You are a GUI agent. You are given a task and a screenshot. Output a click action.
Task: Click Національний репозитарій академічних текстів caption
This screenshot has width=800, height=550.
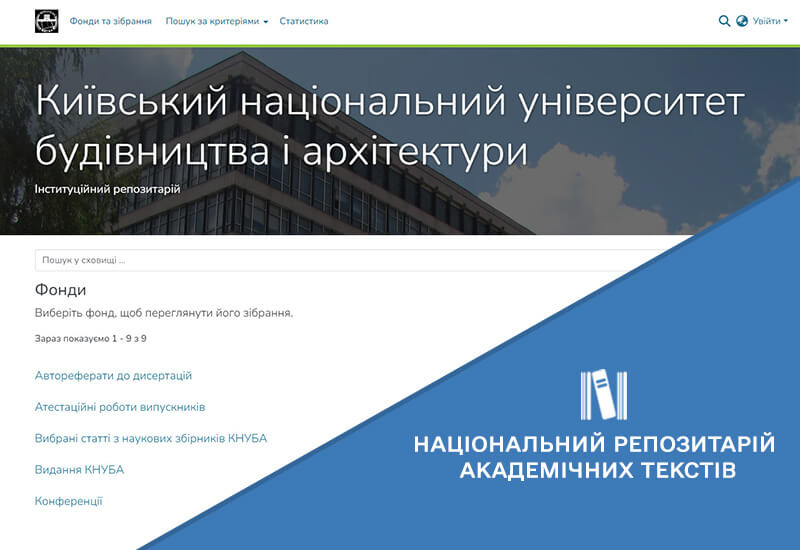coord(594,457)
